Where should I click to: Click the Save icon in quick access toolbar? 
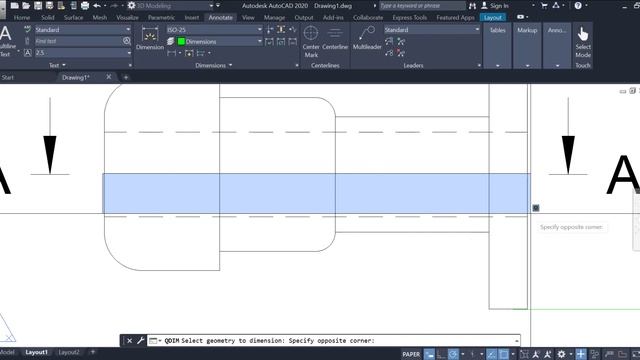click(x=38, y=6)
